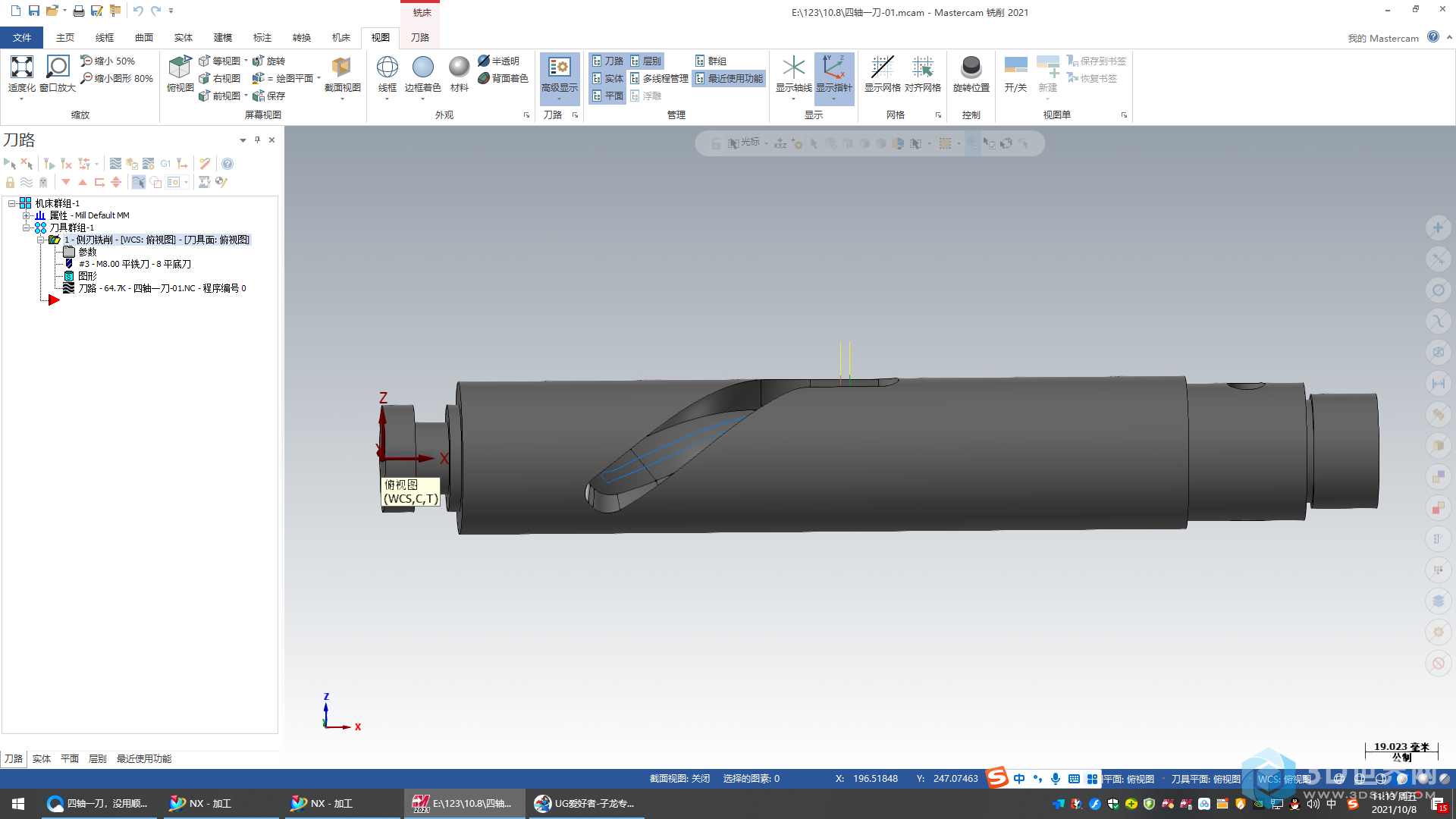
Task: Click the 开/关 viewsheet icon
Action: [x=1015, y=74]
